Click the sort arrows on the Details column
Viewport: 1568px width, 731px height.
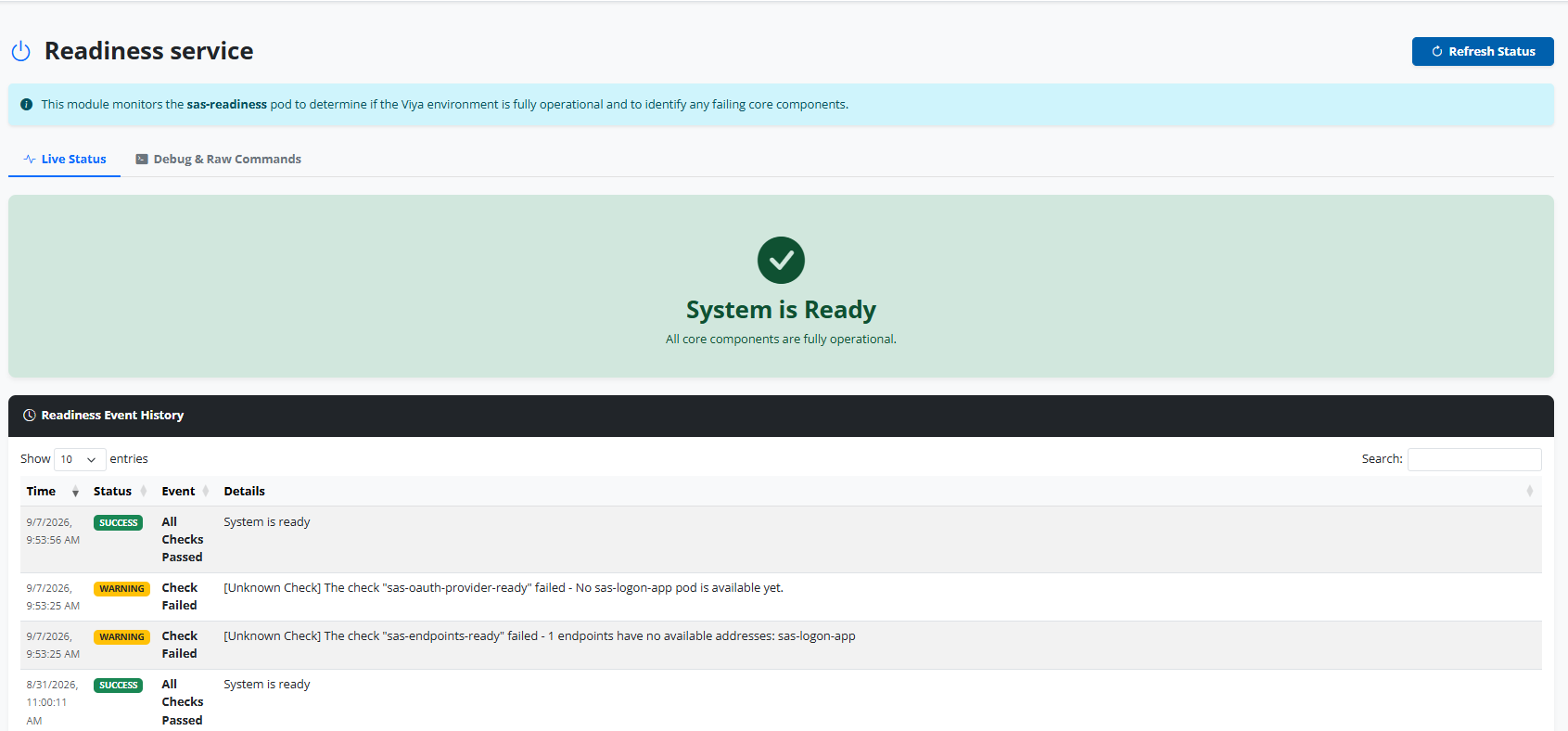(1529, 492)
